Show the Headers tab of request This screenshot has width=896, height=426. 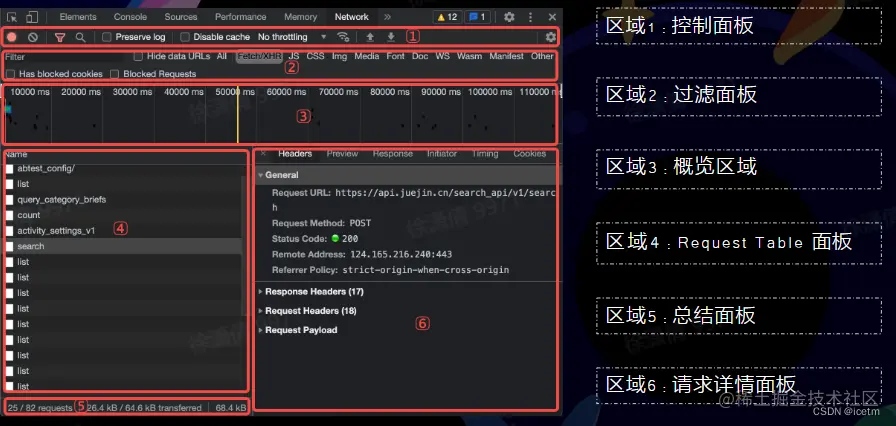click(x=295, y=154)
